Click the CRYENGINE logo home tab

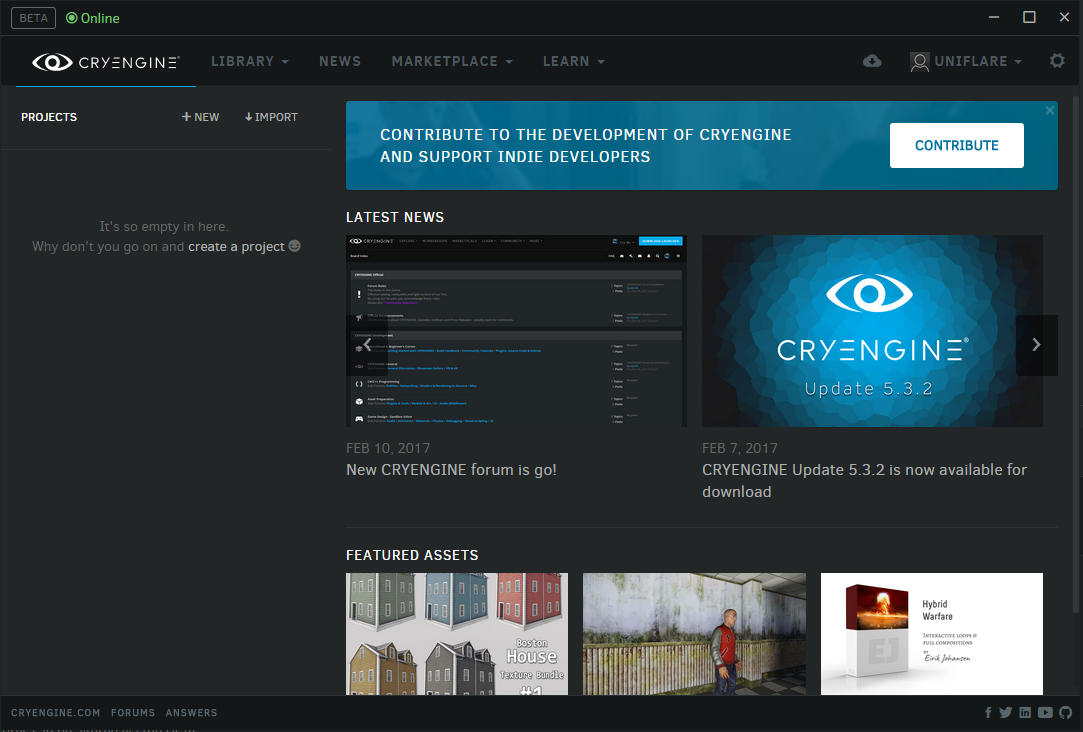[x=106, y=62]
